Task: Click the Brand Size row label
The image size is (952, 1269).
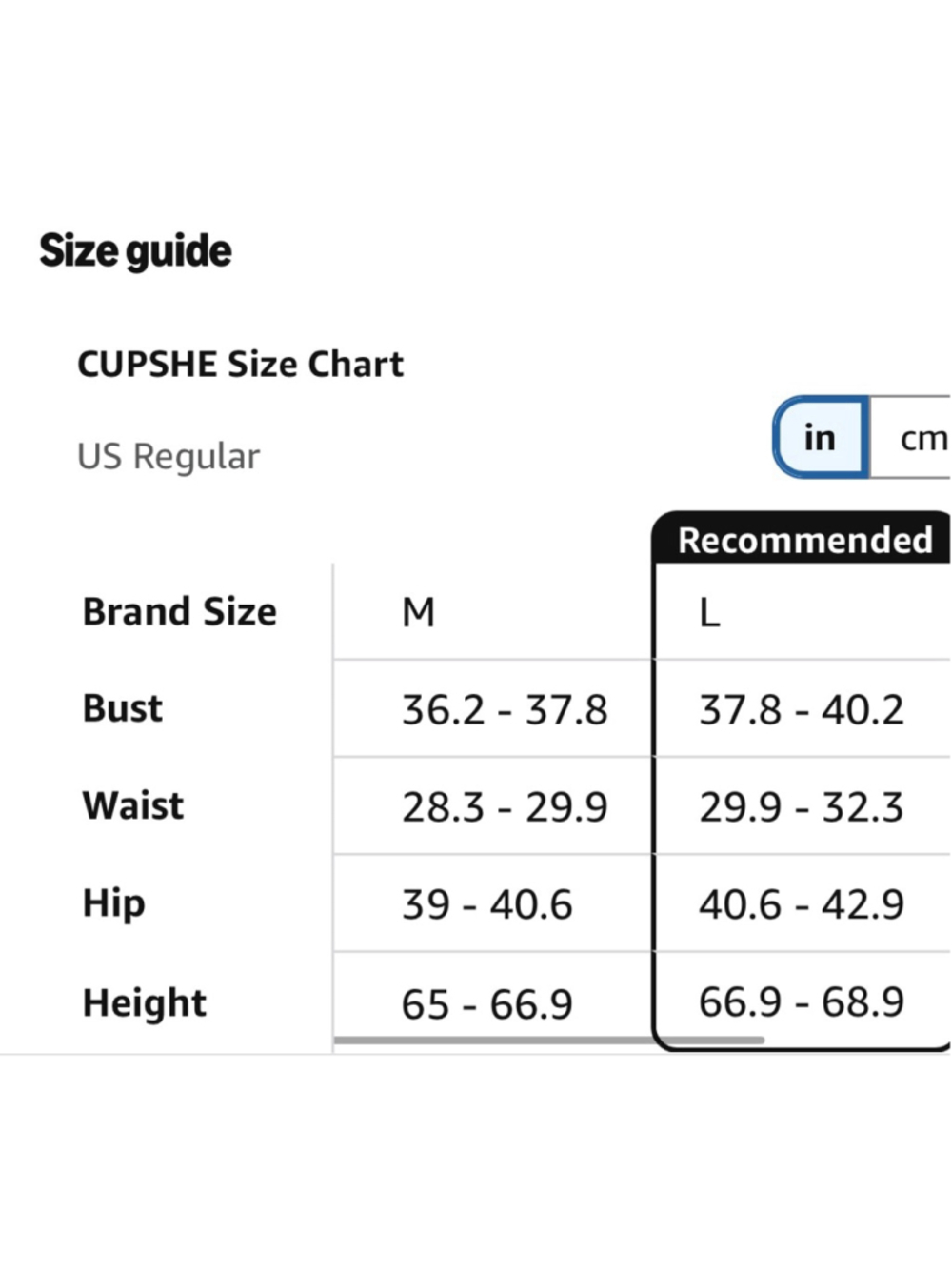Action: point(179,612)
